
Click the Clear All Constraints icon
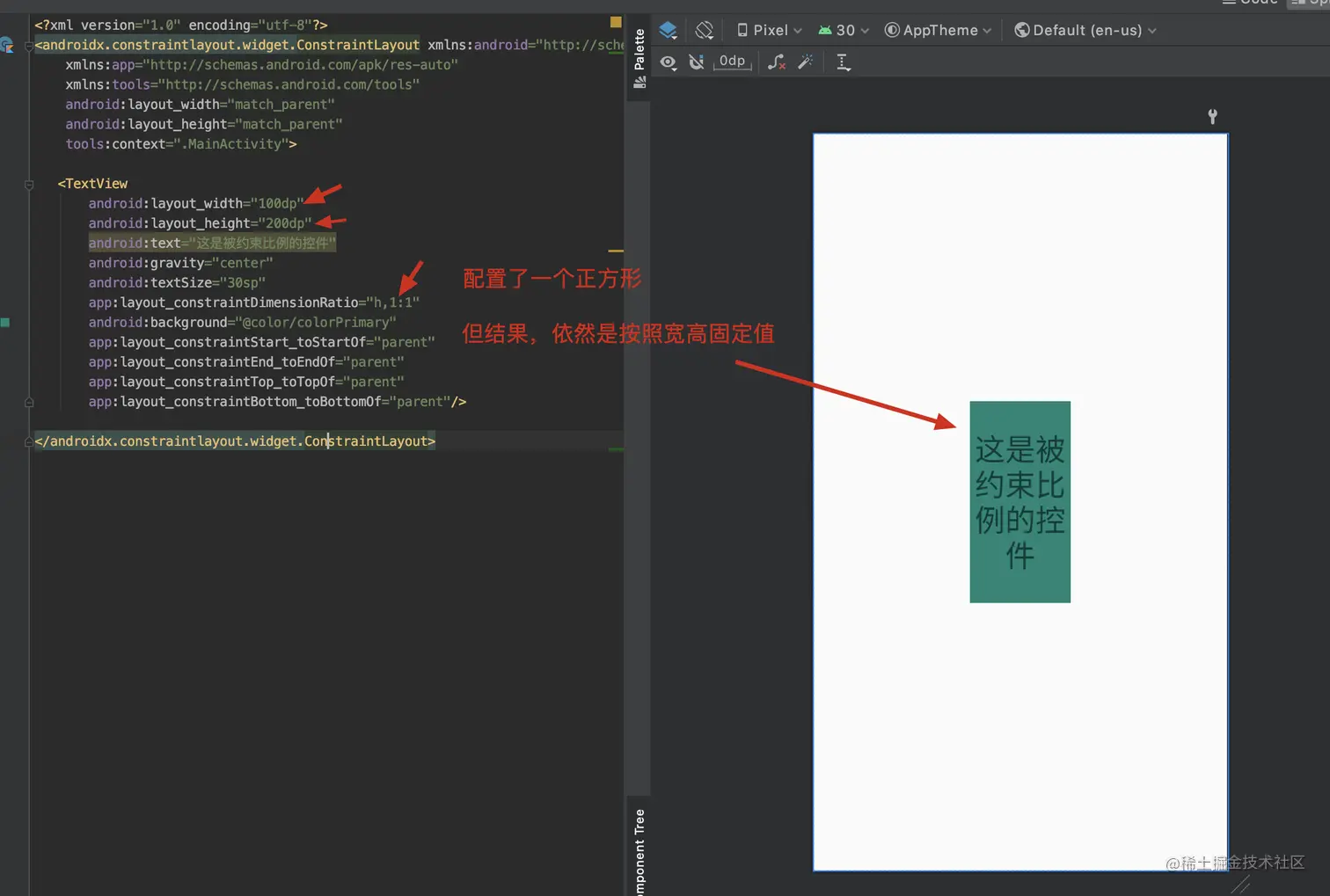(777, 62)
